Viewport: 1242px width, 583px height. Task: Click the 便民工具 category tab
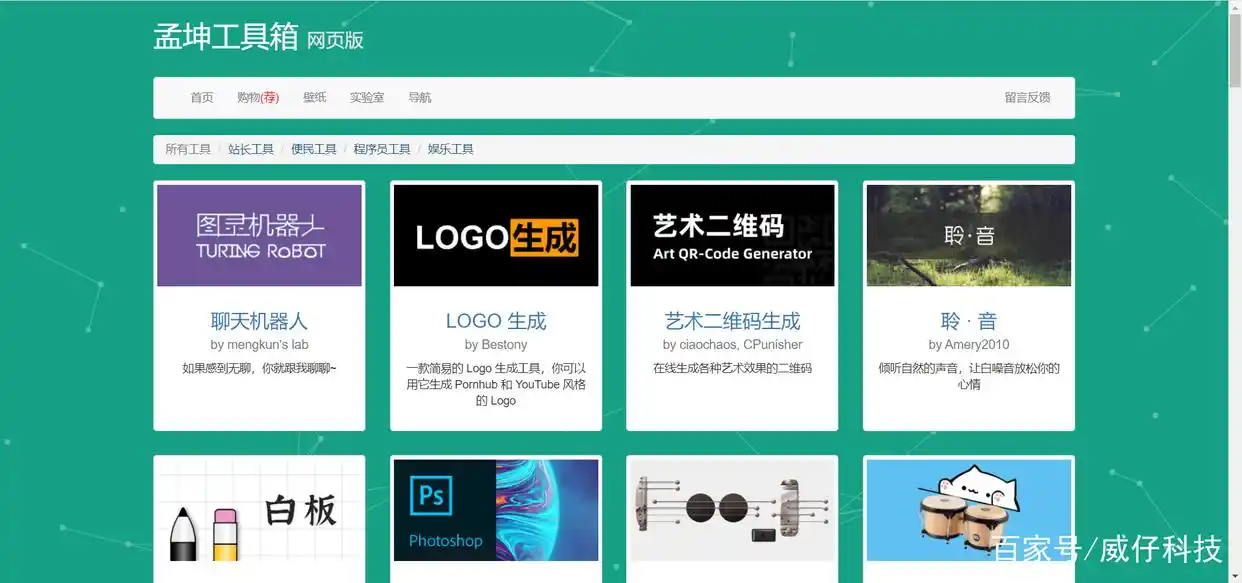(x=314, y=148)
